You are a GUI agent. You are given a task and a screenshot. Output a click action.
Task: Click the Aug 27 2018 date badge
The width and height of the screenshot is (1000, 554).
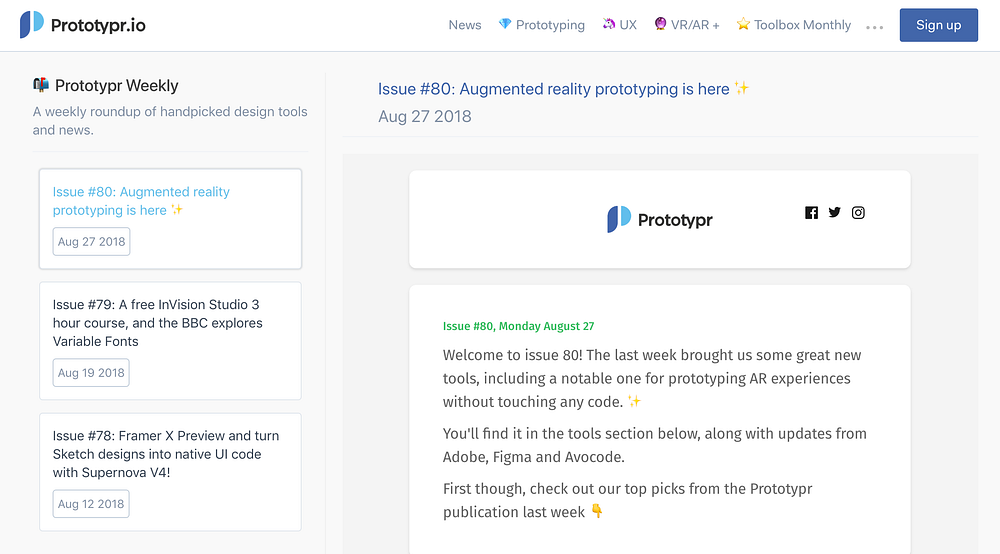coord(91,242)
